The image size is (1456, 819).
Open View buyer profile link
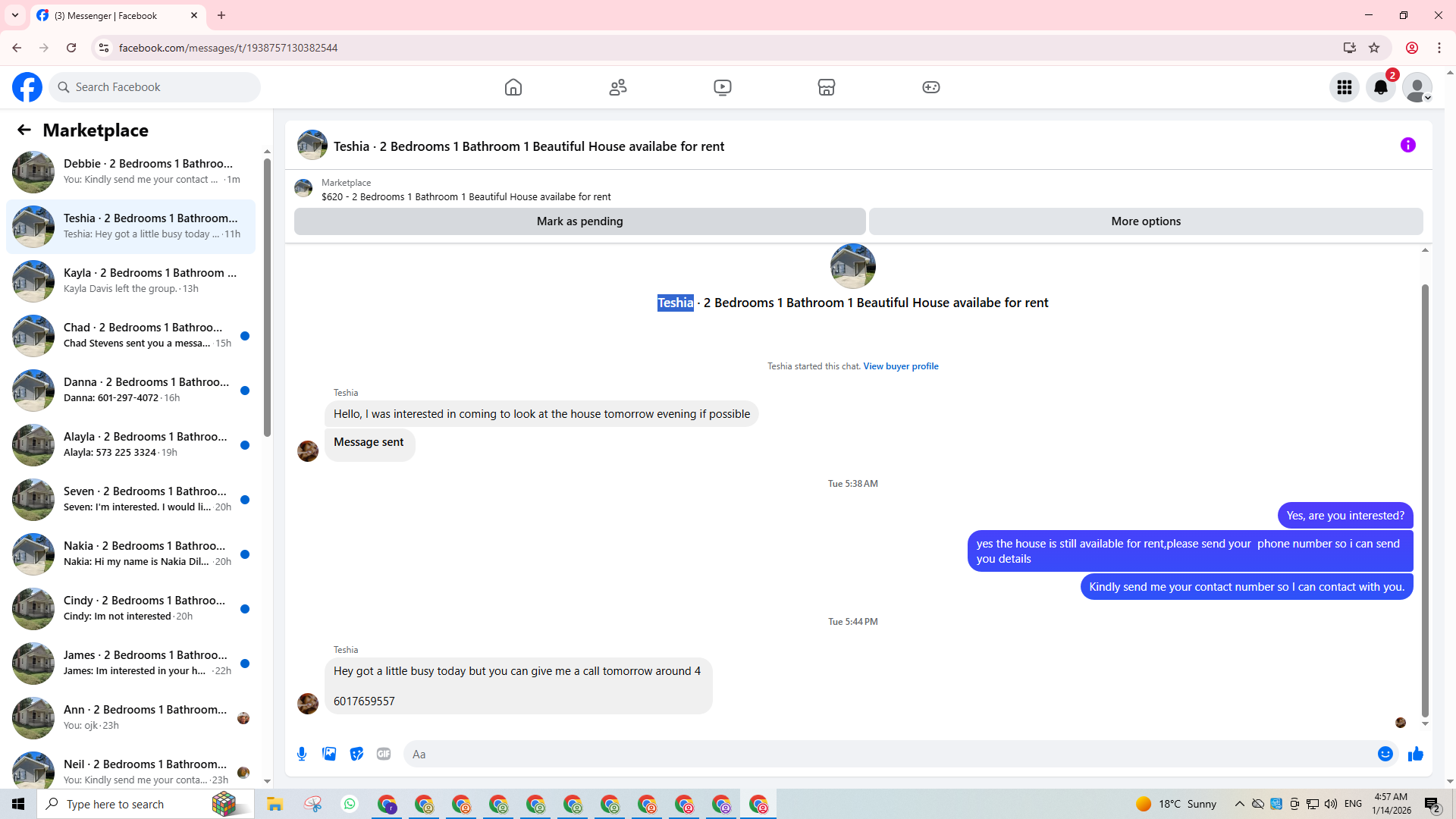[900, 366]
